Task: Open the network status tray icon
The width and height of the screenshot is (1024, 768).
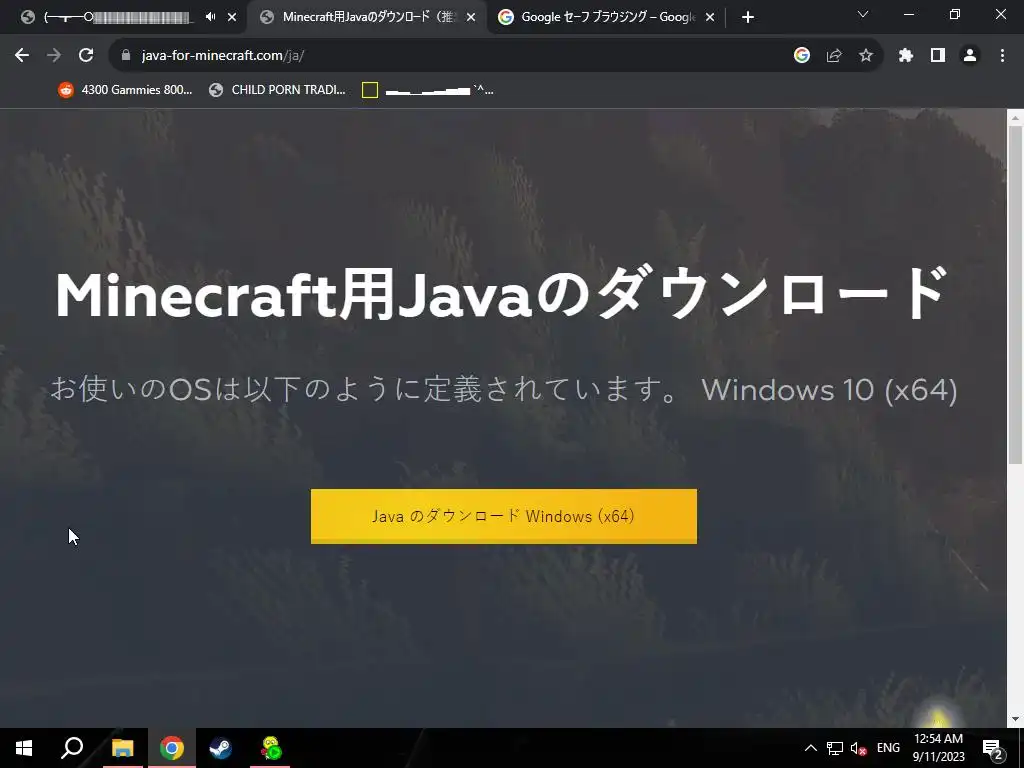Action: tap(835, 748)
